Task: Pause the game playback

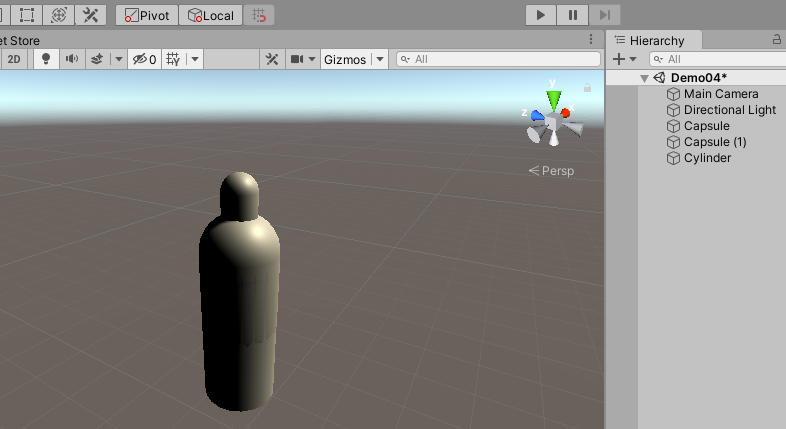Action: tap(572, 15)
